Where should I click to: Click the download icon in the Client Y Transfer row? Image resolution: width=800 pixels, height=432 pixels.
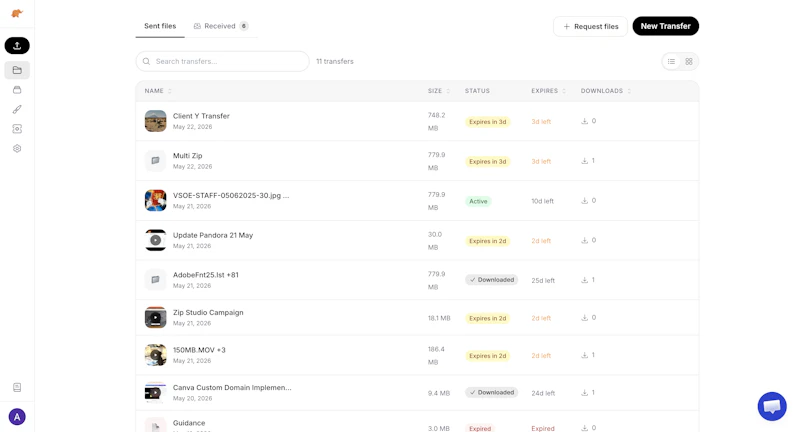(x=585, y=121)
